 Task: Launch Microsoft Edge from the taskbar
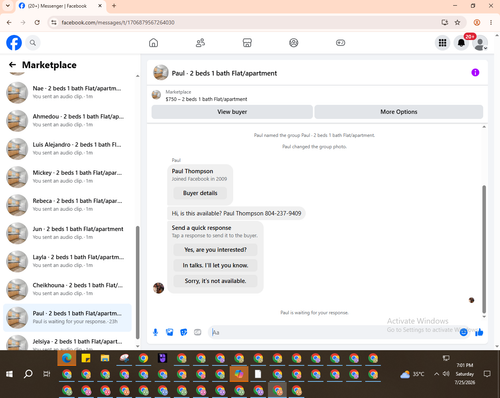pos(67,358)
